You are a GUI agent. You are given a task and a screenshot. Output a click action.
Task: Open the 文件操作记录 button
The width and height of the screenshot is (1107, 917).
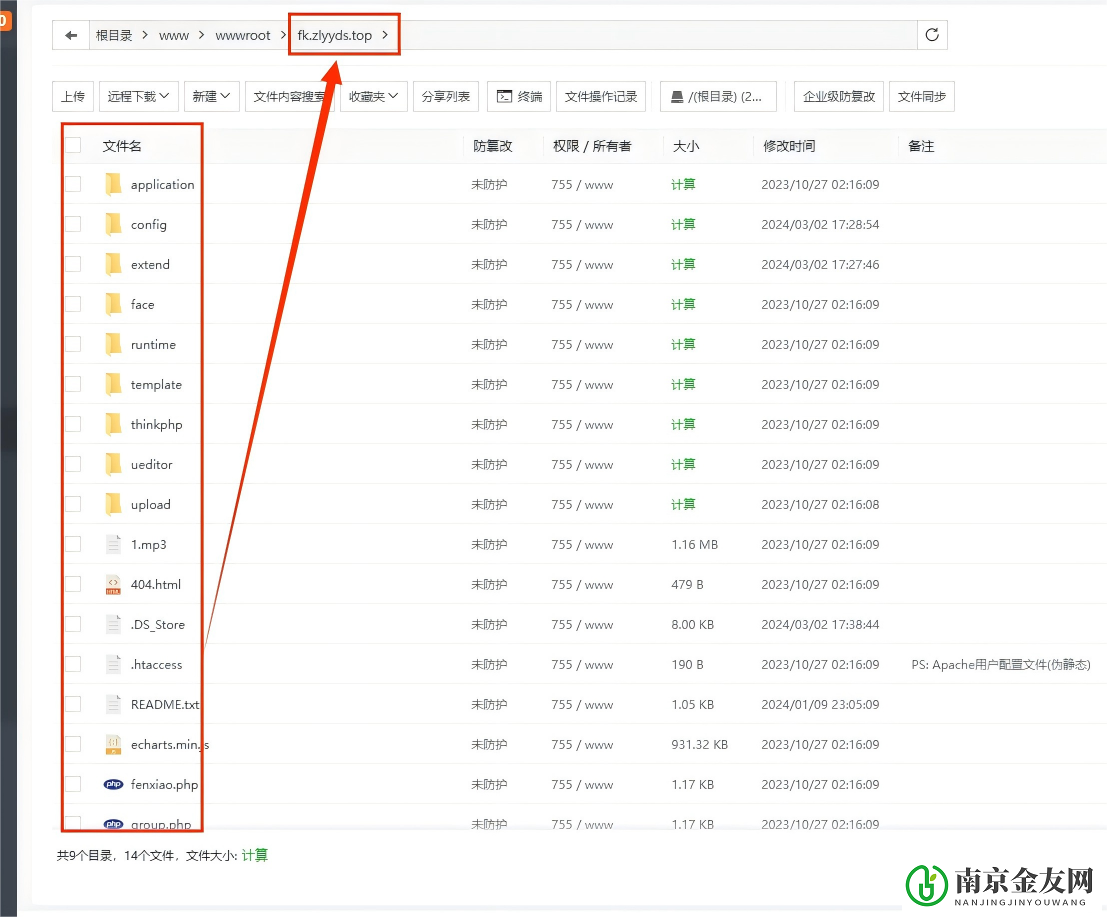click(601, 96)
